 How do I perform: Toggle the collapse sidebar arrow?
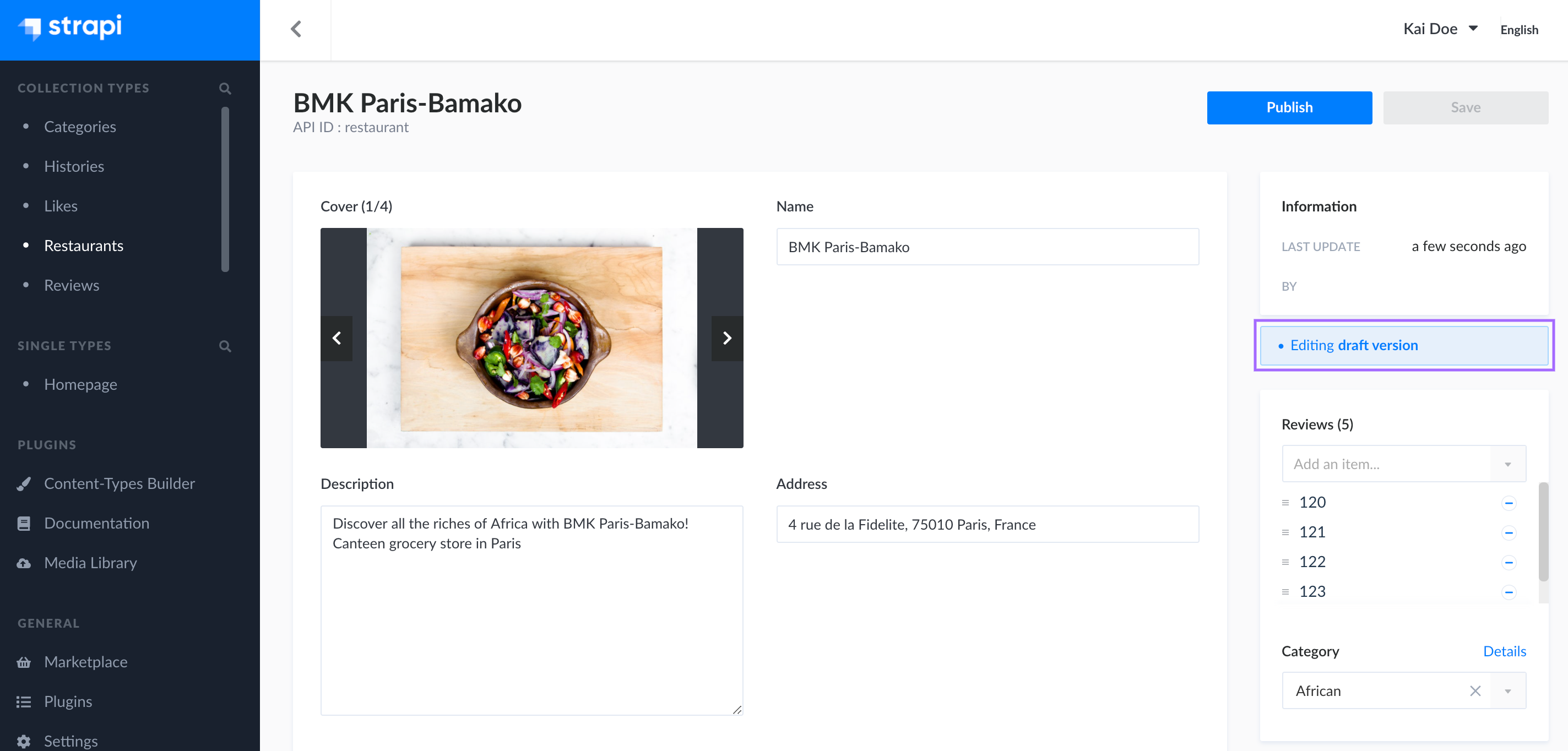click(296, 28)
